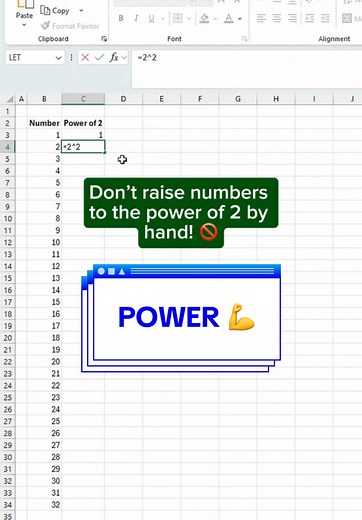Apply the Font Color button
362x520 pixels.
pyautogui.click(x=229, y=18)
